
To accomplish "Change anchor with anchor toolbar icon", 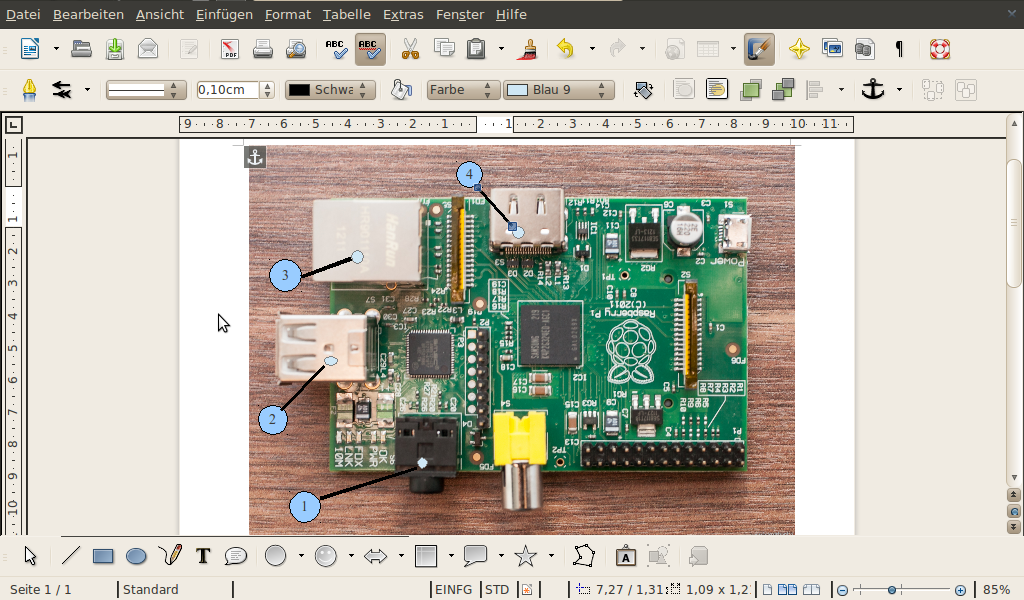I will [x=872, y=89].
